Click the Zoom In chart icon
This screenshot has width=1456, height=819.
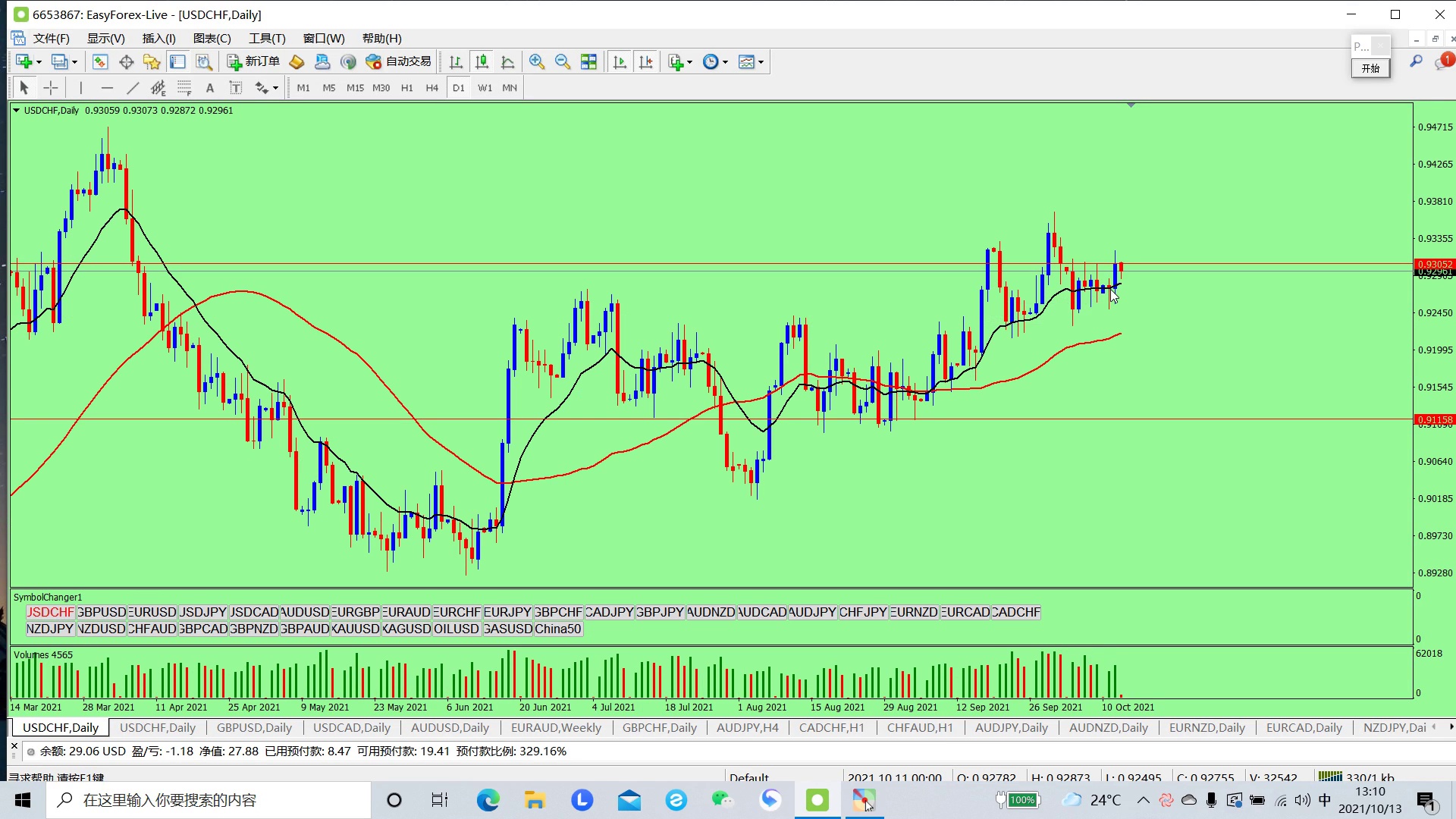tap(537, 62)
